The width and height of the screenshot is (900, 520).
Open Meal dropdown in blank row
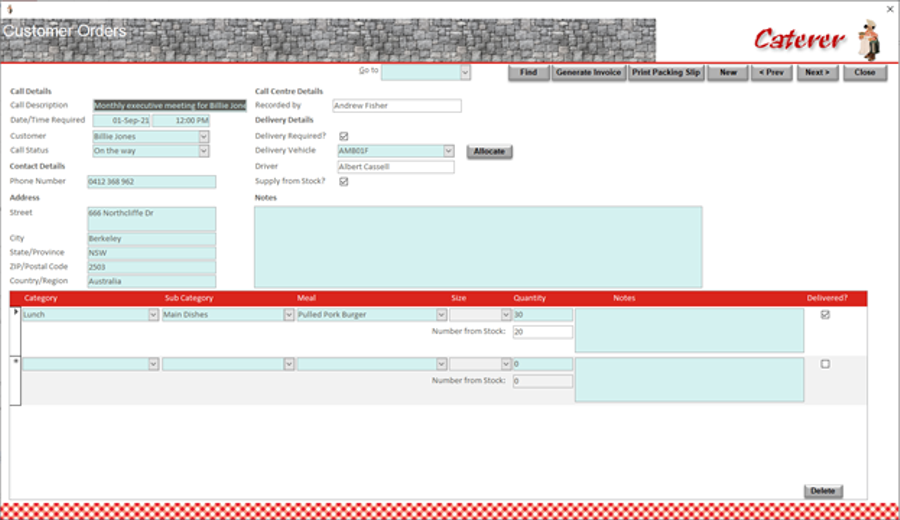click(441, 364)
